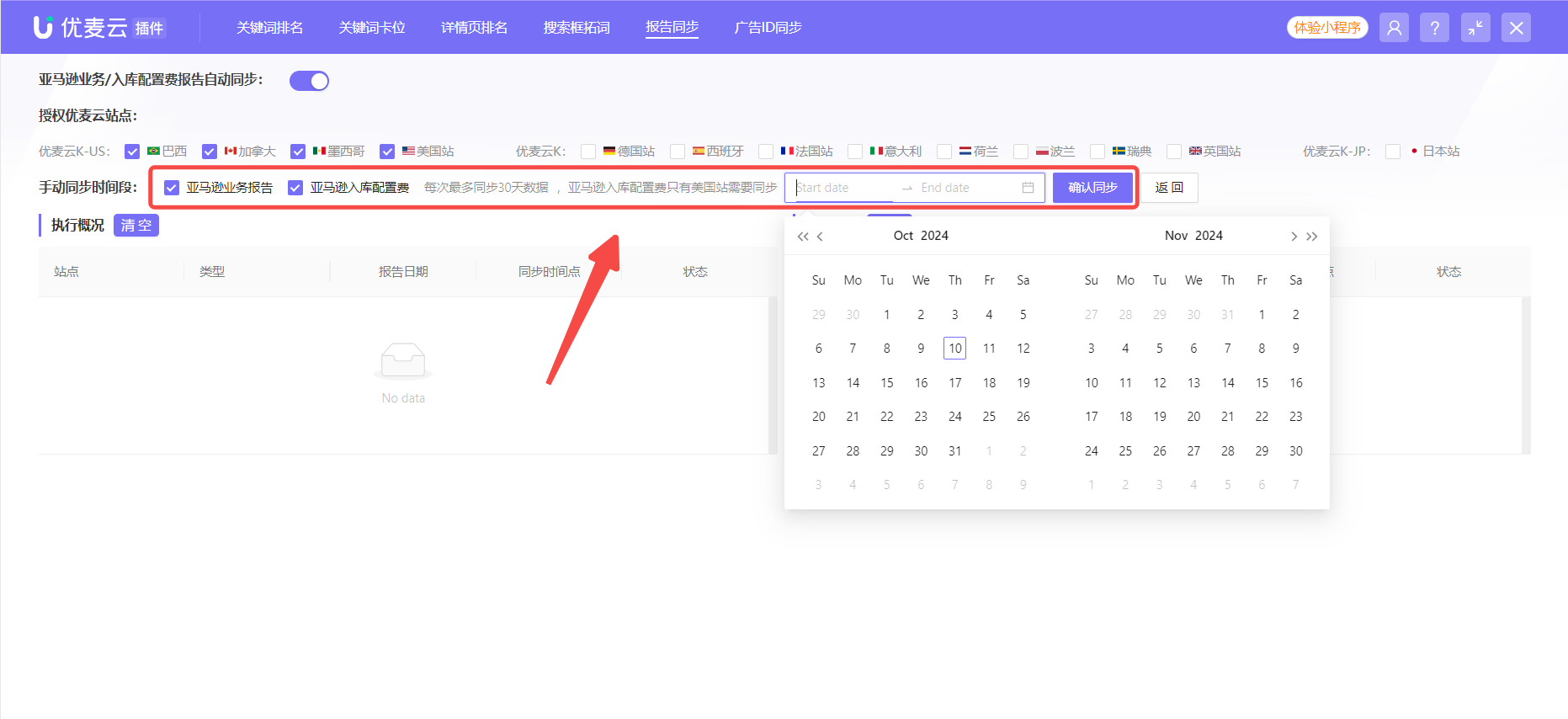Click the 同步时间点 column header
1568x719 pixels.
(x=550, y=272)
